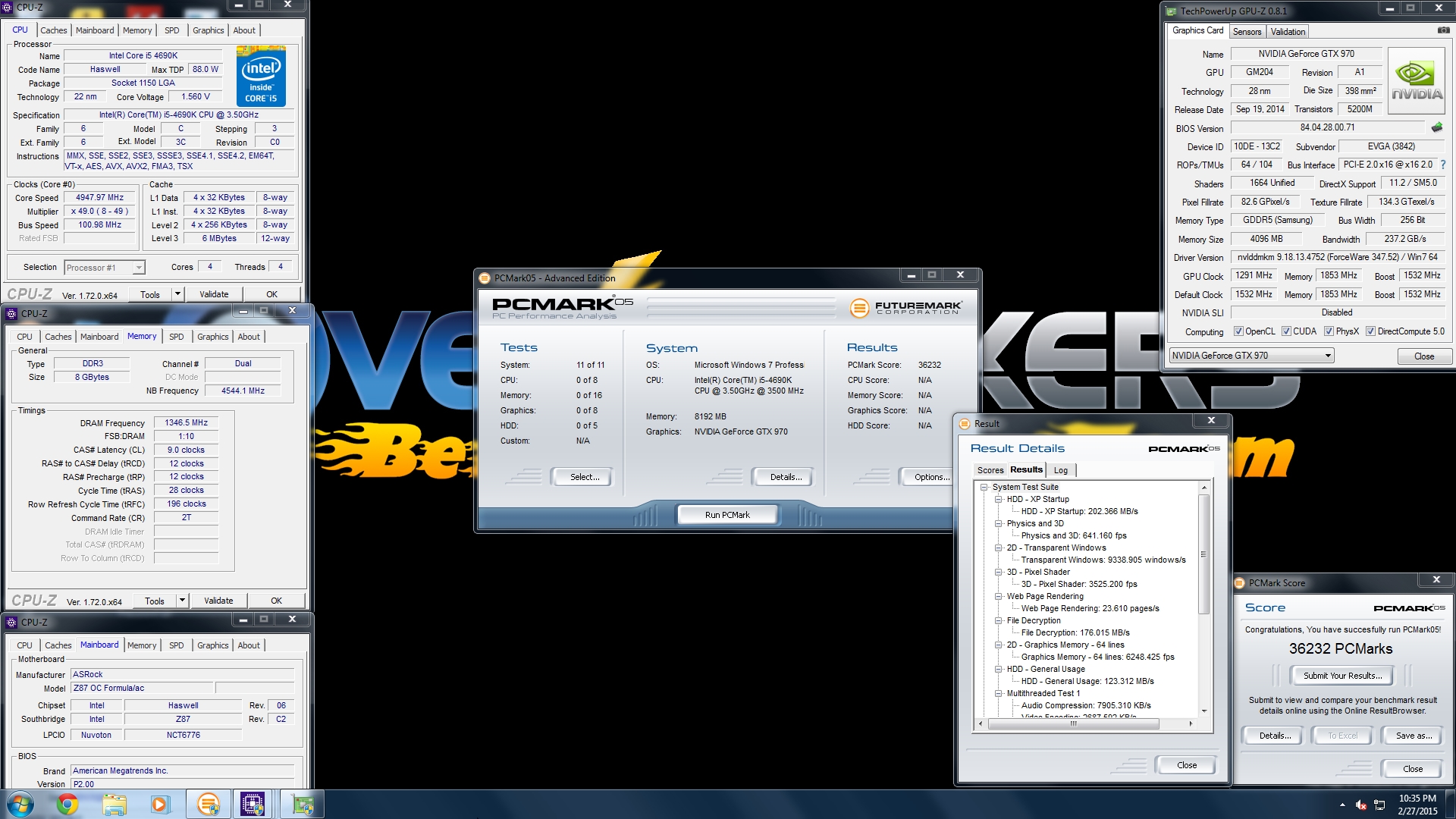Screen dimensions: 1456x819
Task: Collapse the File Decryption tree node
Action: [x=999, y=621]
